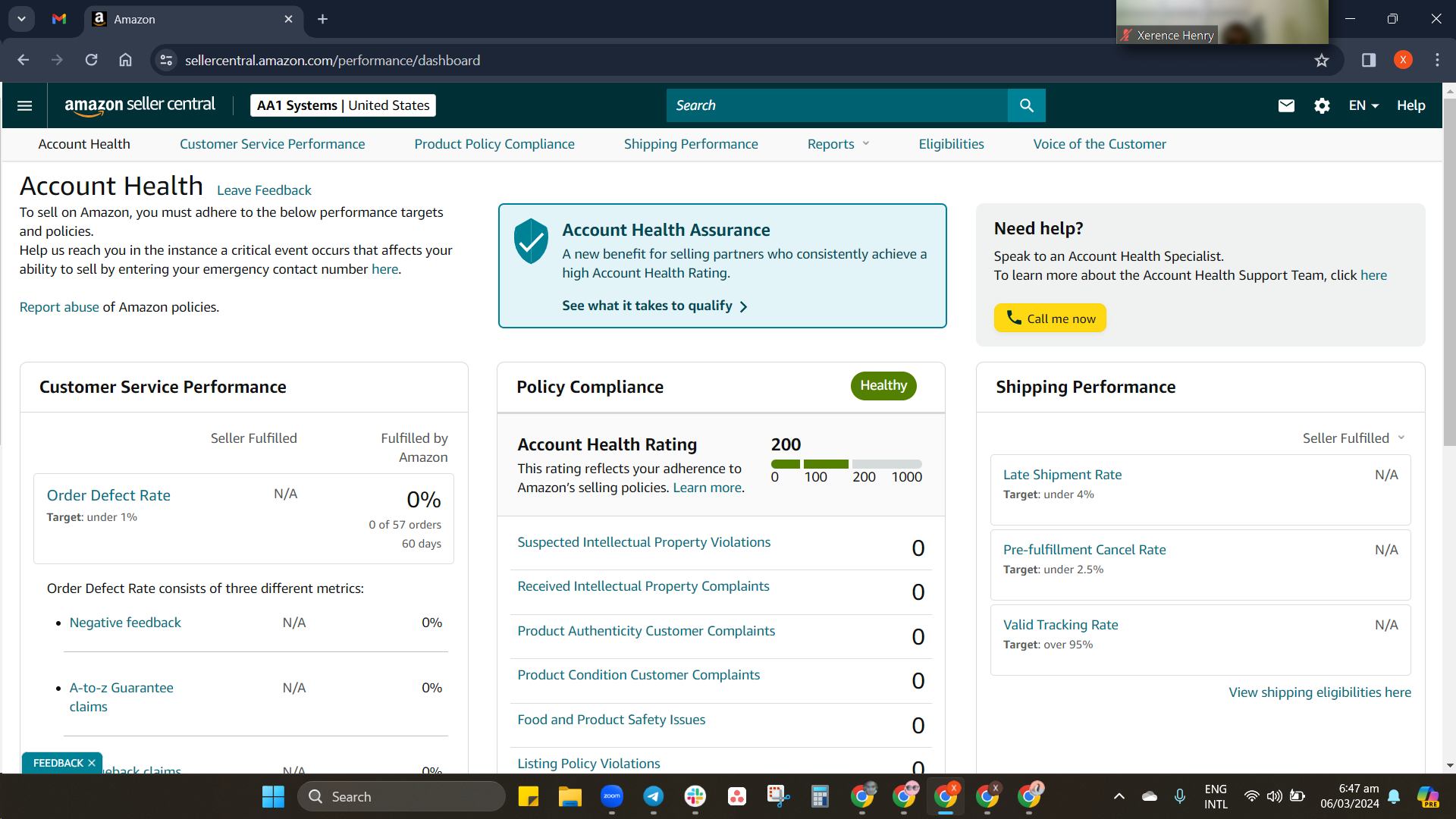The height and width of the screenshot is (819, 1456).
Task: Click the FEEDBACK tab close X
Action: tap(92, 763)
